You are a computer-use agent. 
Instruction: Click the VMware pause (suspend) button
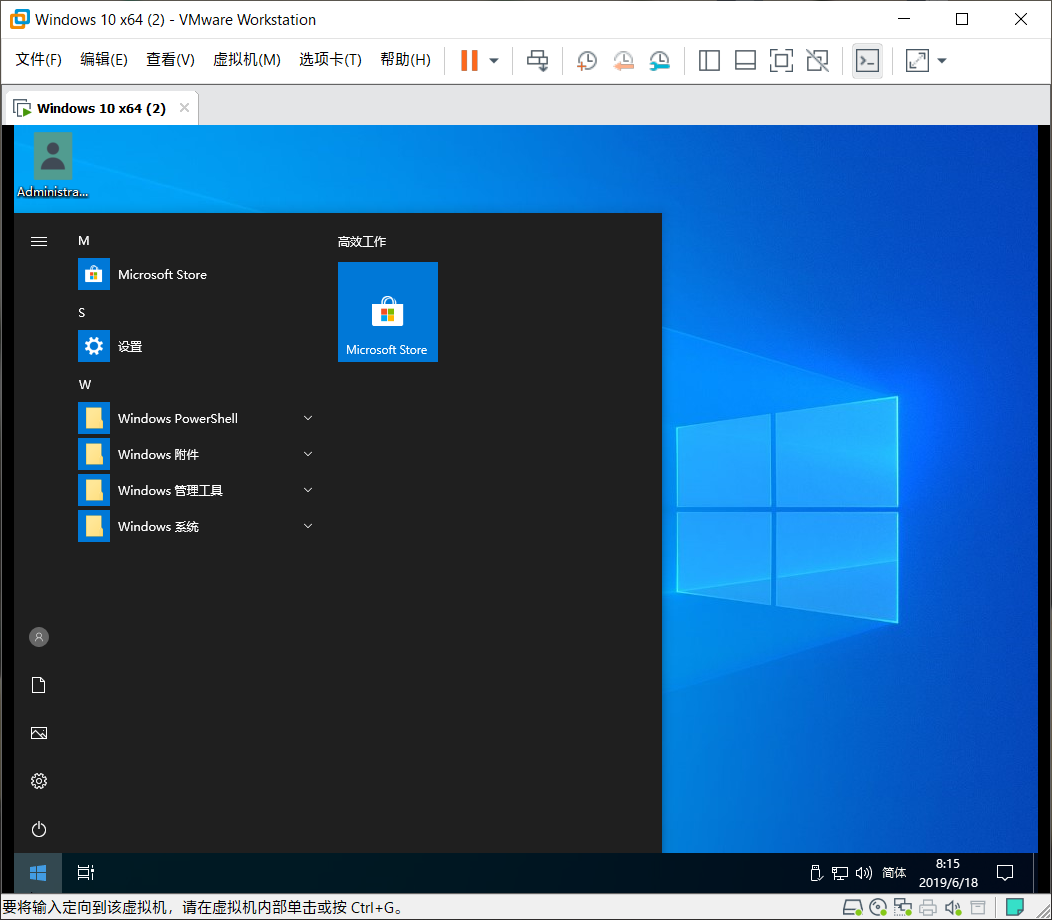[469, 60]
